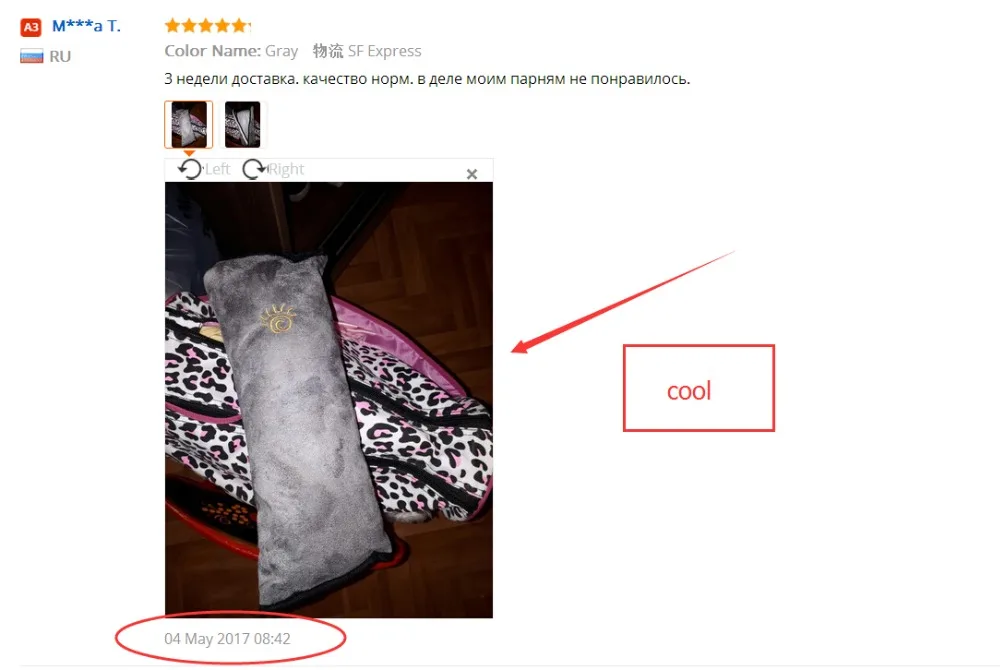The height and width of the screenshot is (670, 1000).
Task: Click the 'Left' rotate label
Action: 217,169
